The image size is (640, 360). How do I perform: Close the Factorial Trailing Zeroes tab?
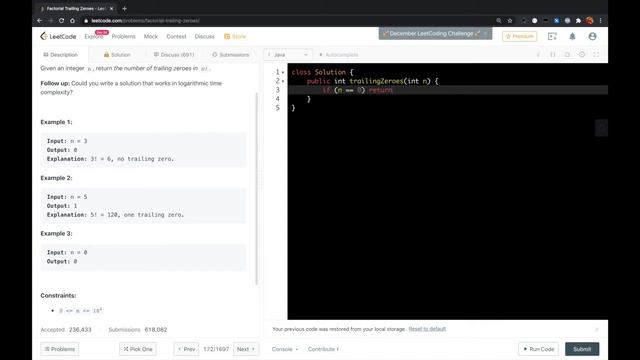[111, 8]
